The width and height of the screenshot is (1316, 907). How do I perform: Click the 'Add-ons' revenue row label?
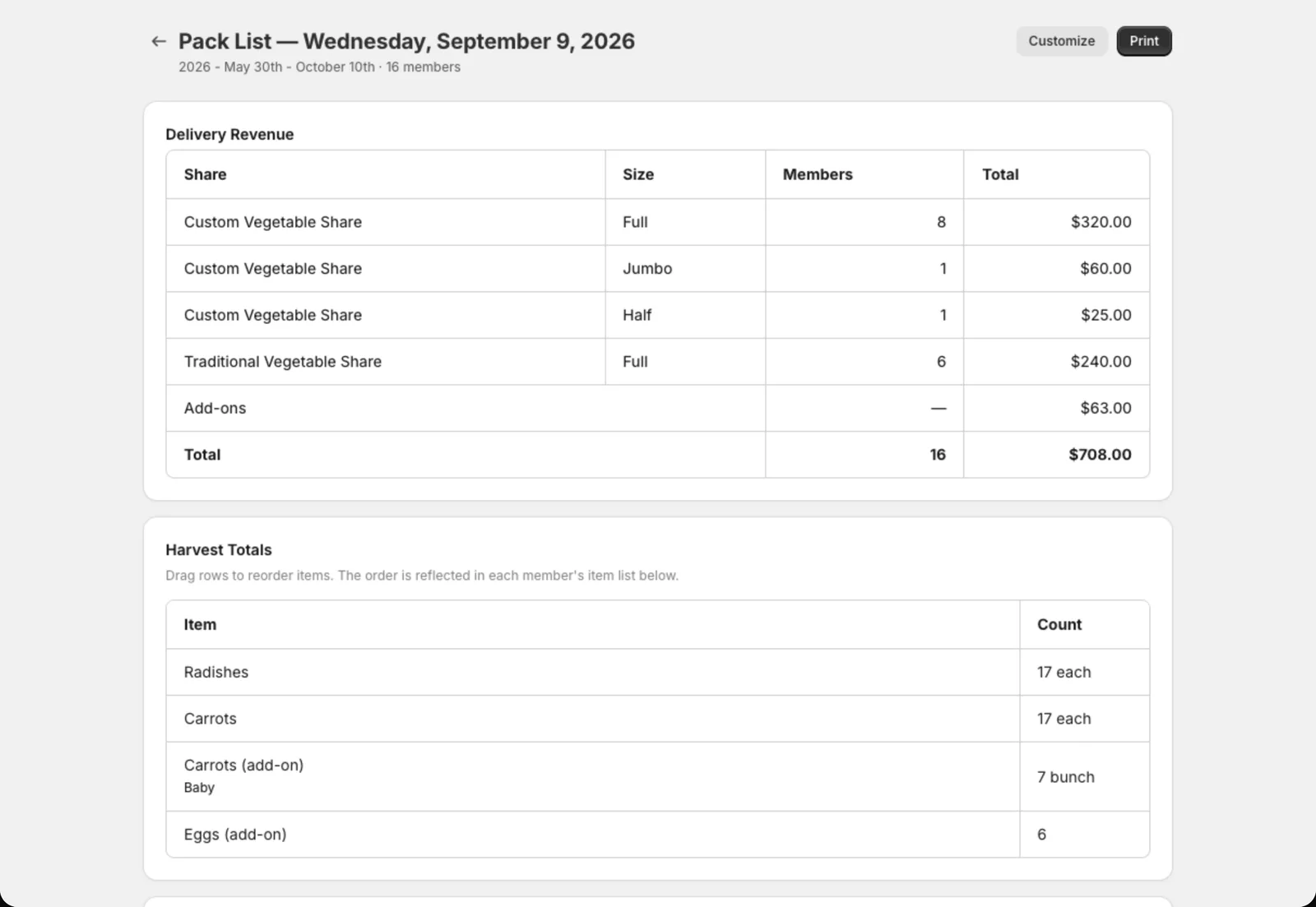(x=215, y=408)
